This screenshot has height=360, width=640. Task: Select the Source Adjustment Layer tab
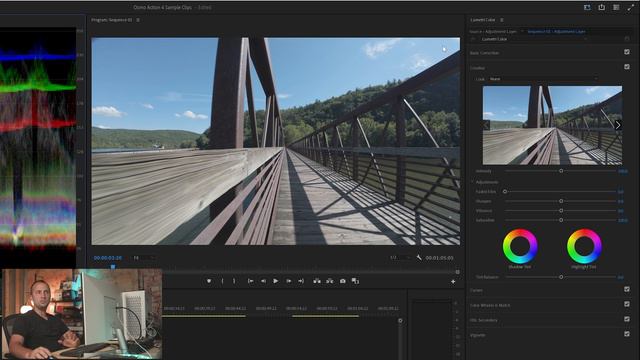tap(493, 31)
